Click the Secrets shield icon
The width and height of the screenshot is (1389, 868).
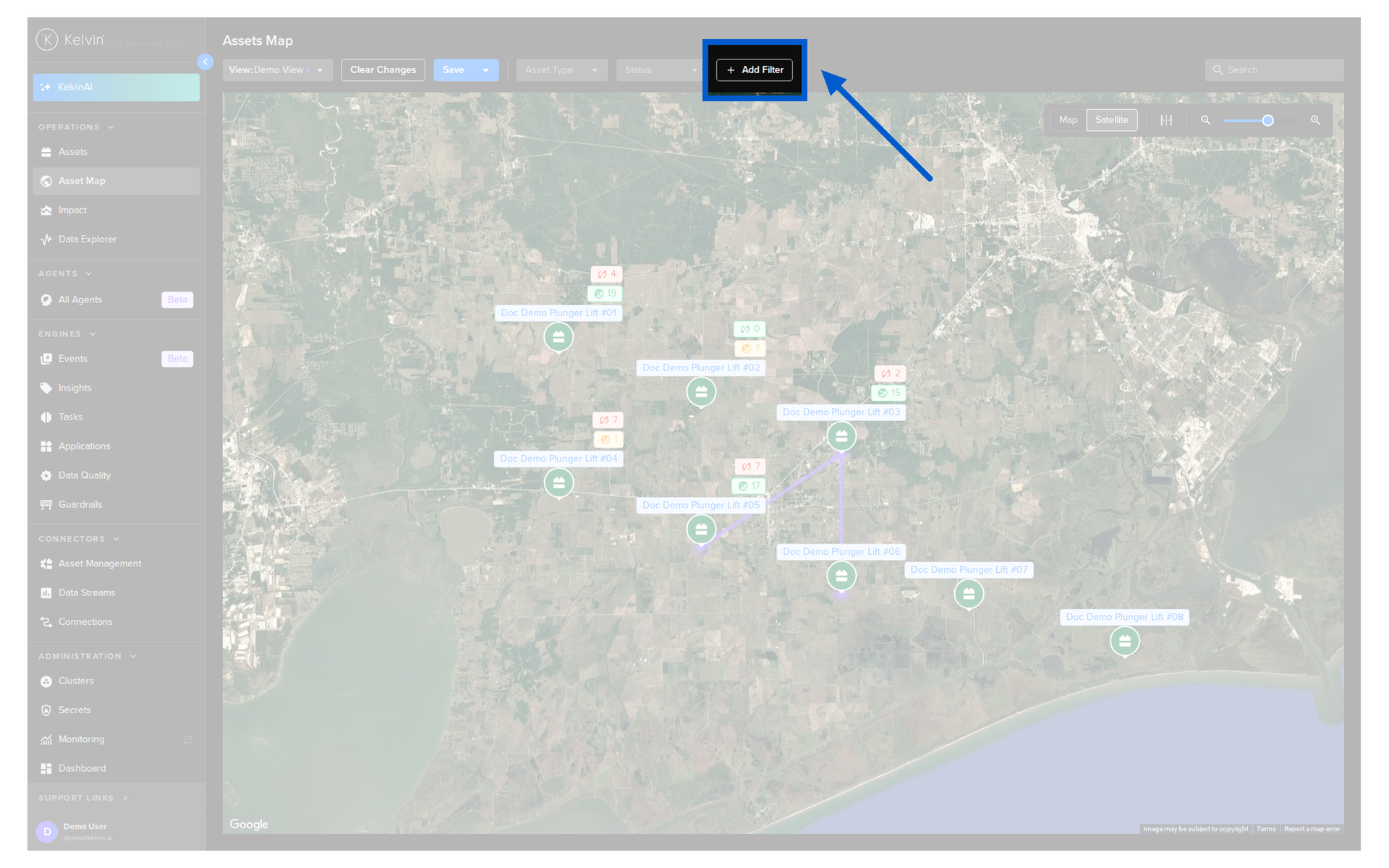tap(46, 710)
